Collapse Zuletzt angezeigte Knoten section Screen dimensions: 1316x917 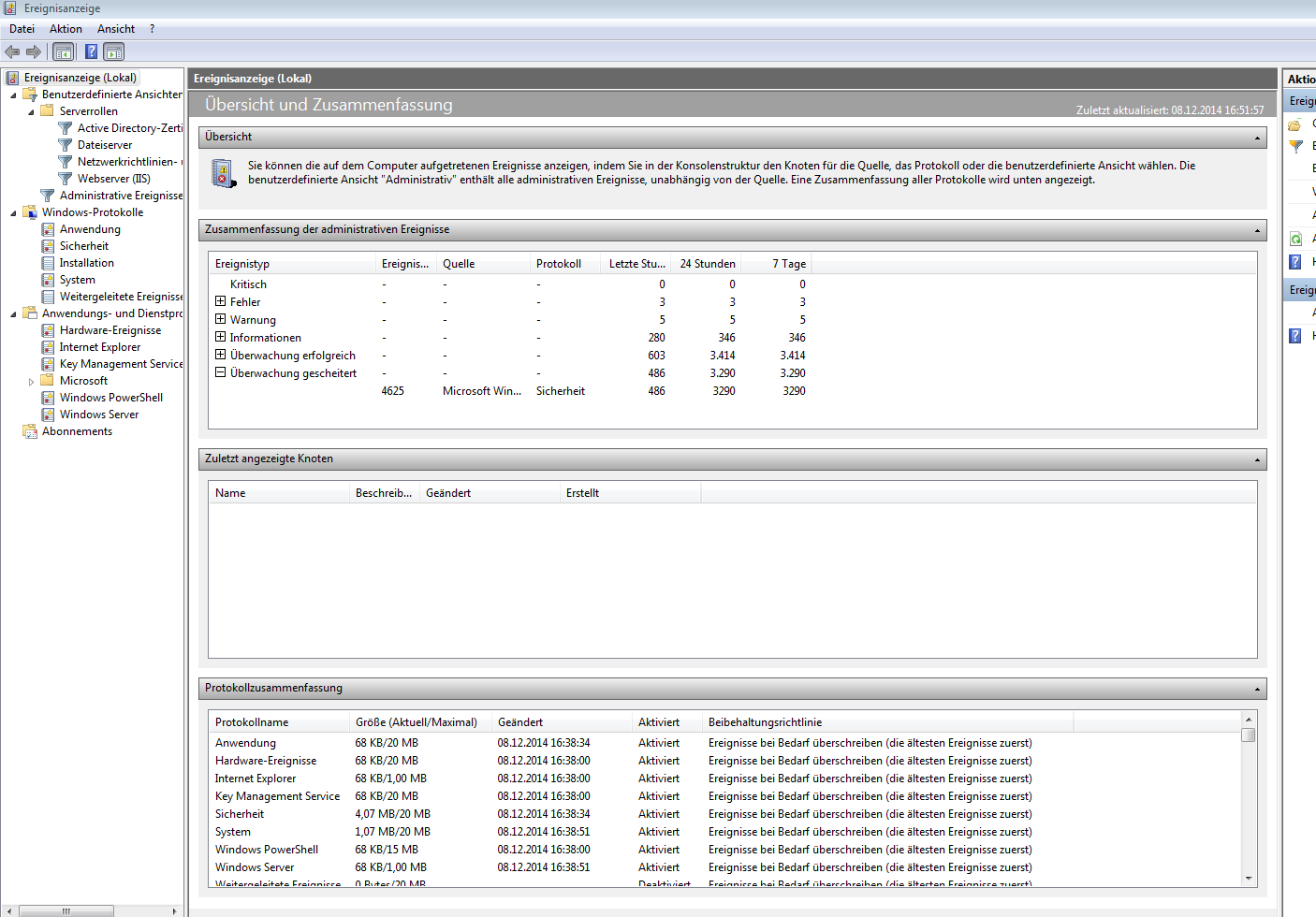click(1257, 459)
